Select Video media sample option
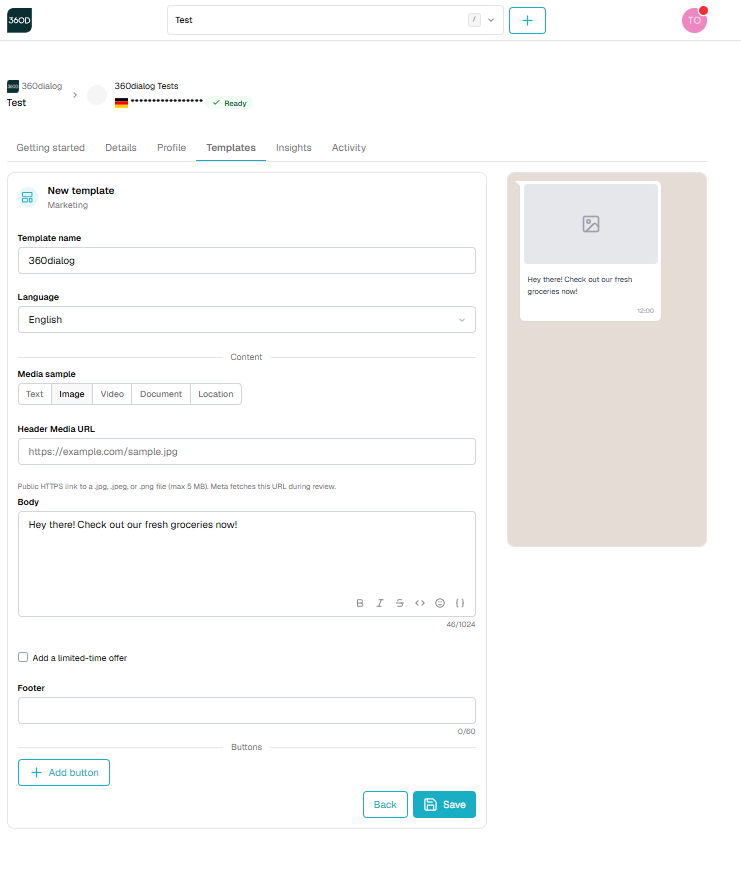 112,394
